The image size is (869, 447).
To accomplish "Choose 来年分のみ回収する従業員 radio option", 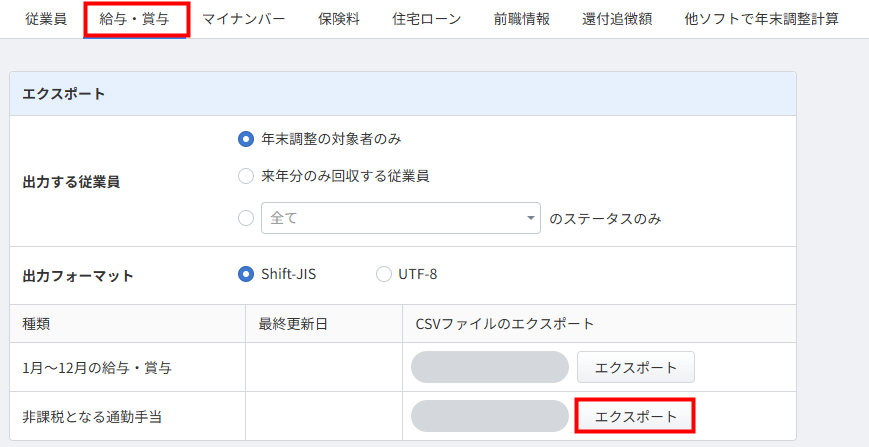I will coord(246,176).
